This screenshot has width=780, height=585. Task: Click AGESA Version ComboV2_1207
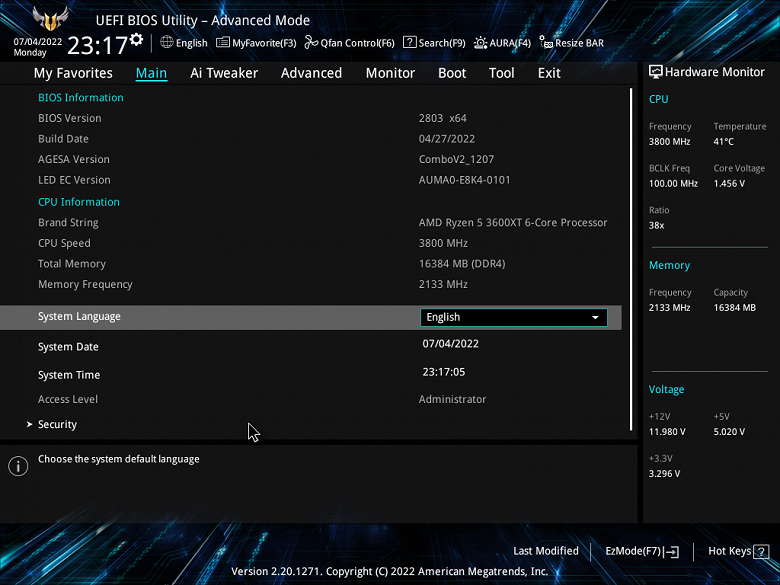[457, 160]
